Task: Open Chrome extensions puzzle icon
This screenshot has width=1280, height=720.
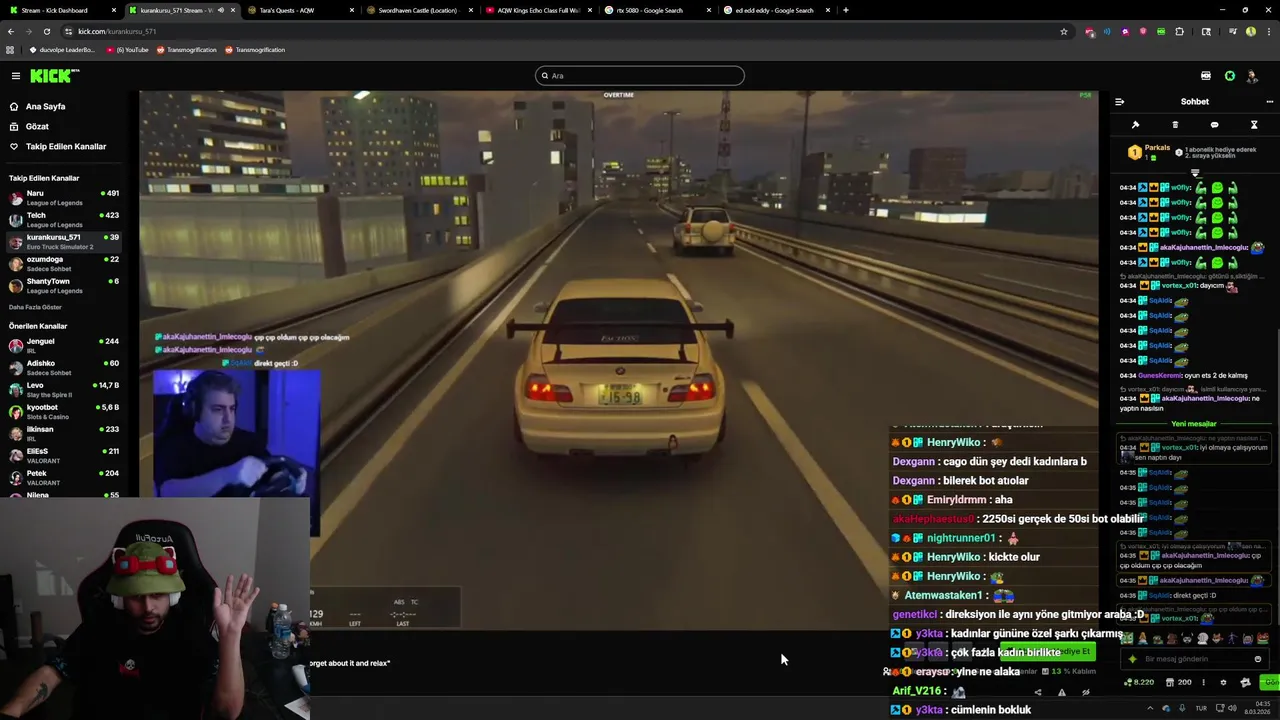Action: (1179, 31)
